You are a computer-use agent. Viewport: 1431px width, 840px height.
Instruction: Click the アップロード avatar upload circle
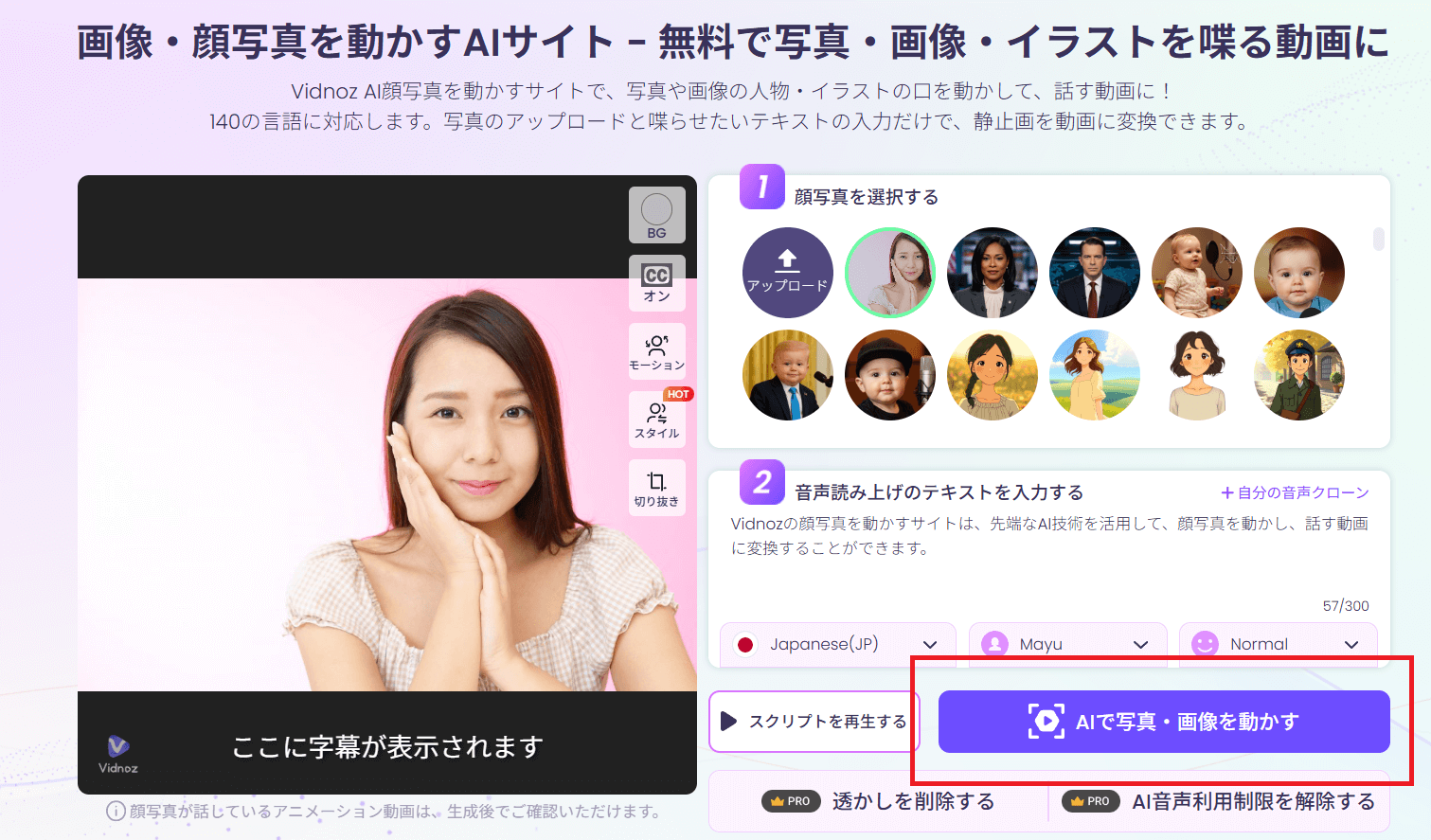click(787, 272)
